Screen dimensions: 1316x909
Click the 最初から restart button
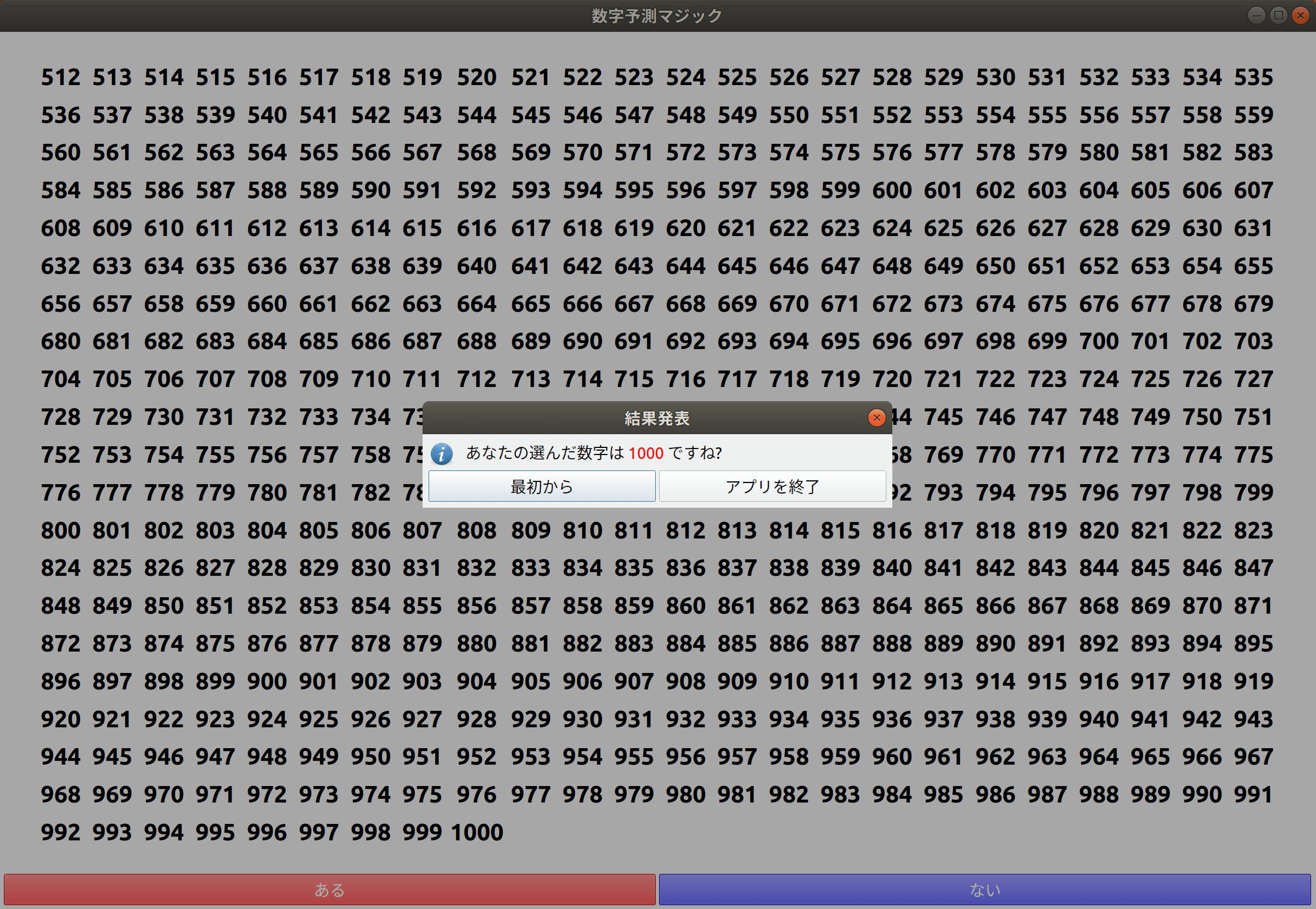(542, 486)
